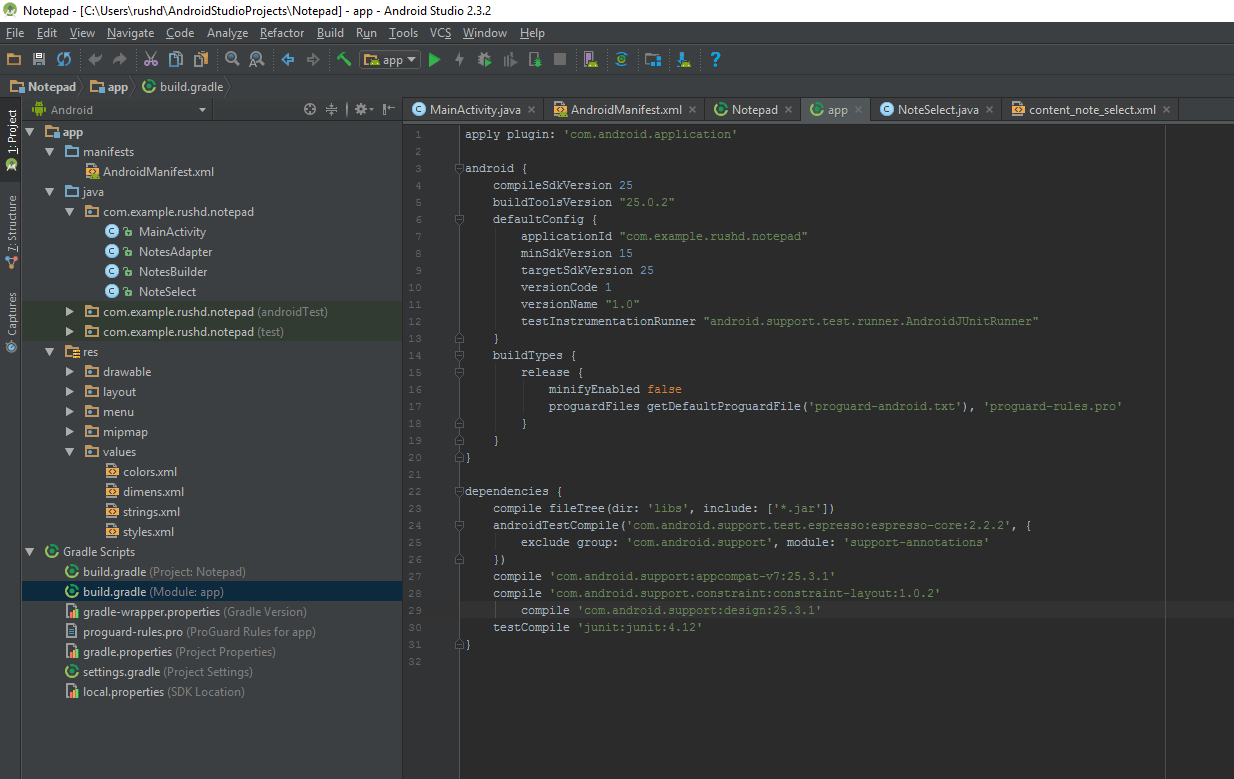Expand the drawable folder
1234x779 pixels.
click(x=70, y=372)
